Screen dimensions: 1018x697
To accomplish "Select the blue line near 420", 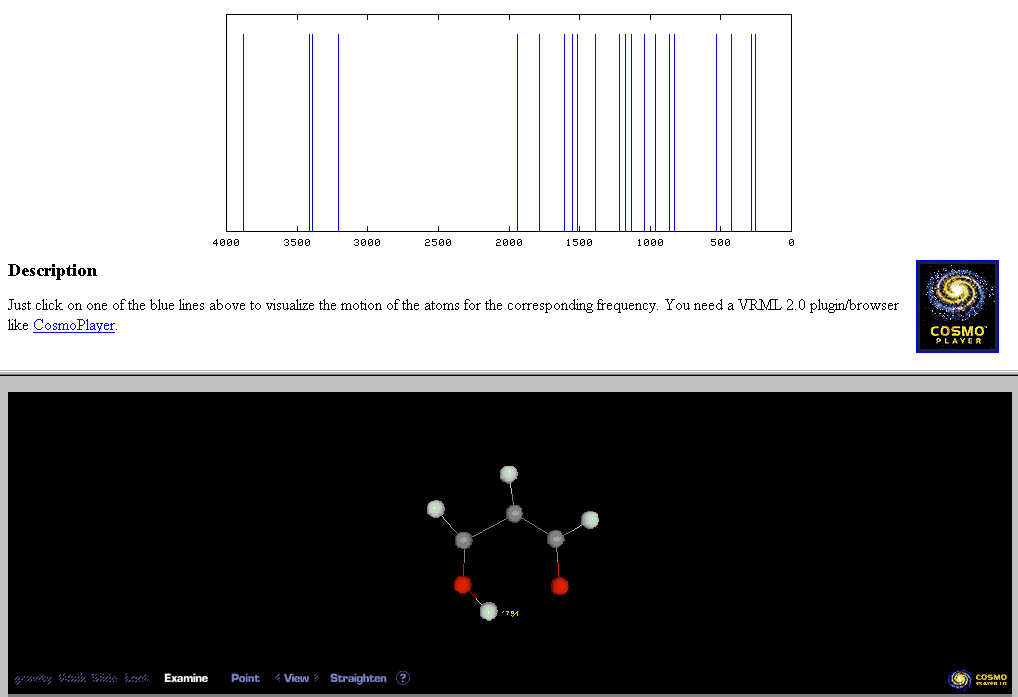I will (732, 132).
